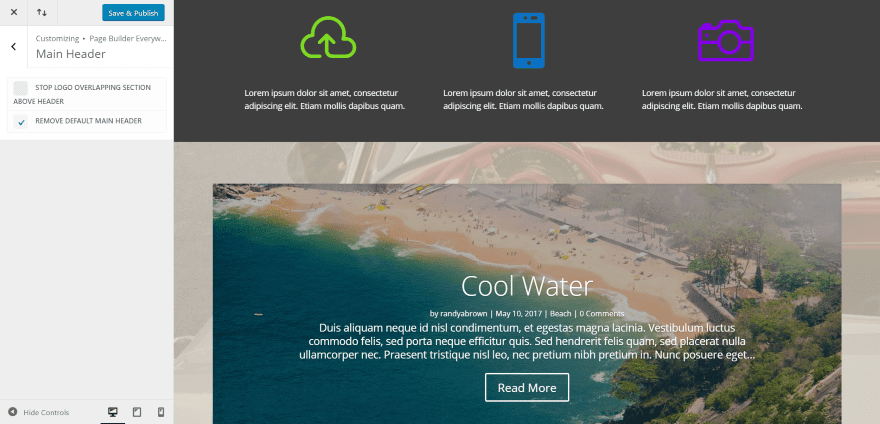Click the Hide Controls arrow icon
This screenshot has width=880, height=424.
12,412
